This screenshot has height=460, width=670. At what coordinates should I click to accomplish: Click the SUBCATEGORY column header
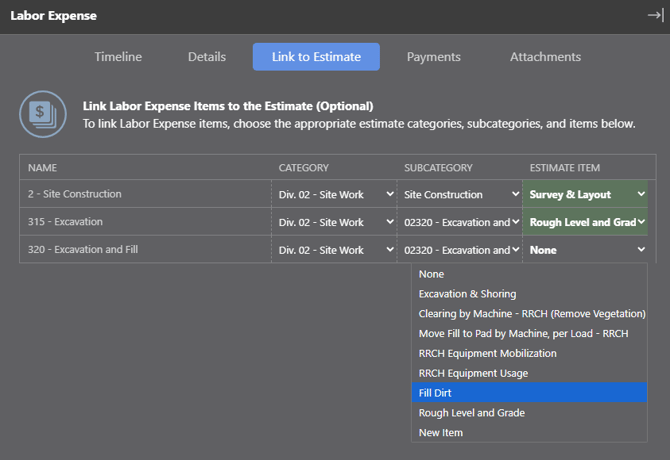(438, 168)
